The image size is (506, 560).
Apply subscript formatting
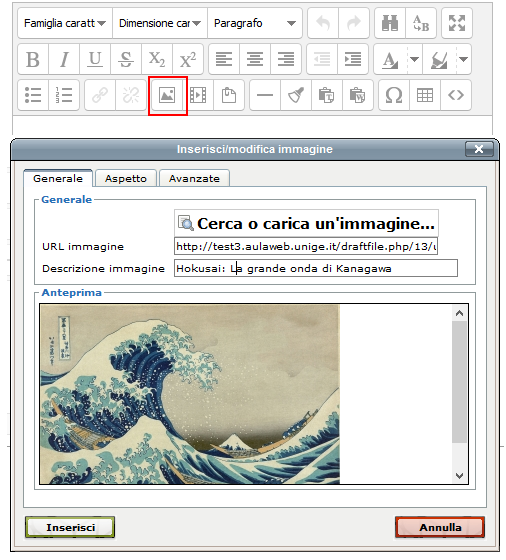coord(157,59)
